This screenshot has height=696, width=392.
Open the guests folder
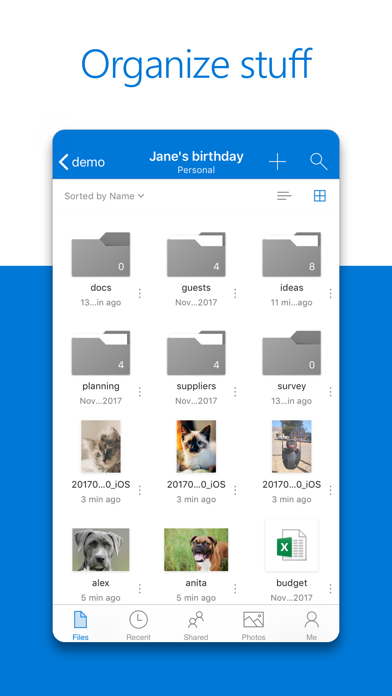coord(196,254)
